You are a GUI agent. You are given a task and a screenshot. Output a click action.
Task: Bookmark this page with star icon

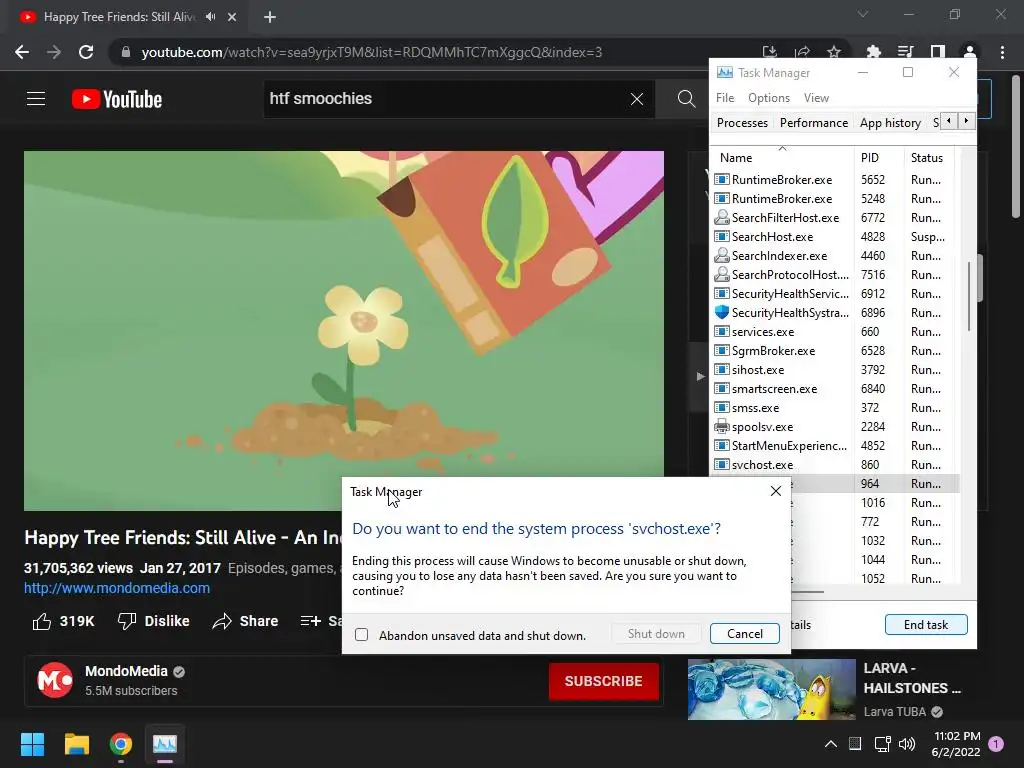point(834,52)
